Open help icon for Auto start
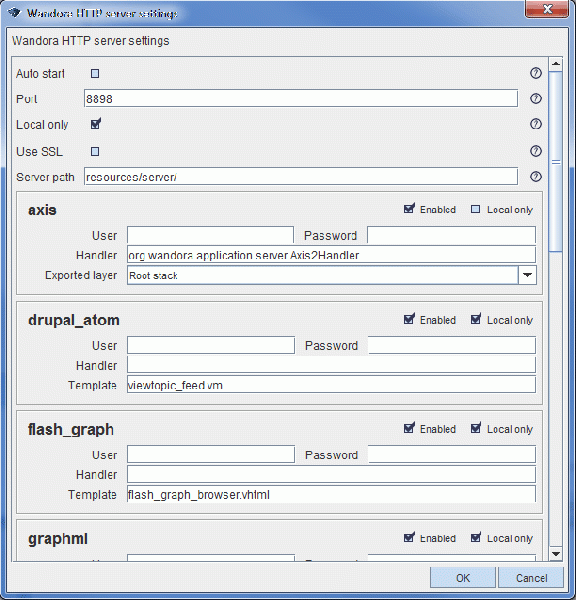Image resolution: width=576 pixels, height=600 pixels. [x=535, y=73]
